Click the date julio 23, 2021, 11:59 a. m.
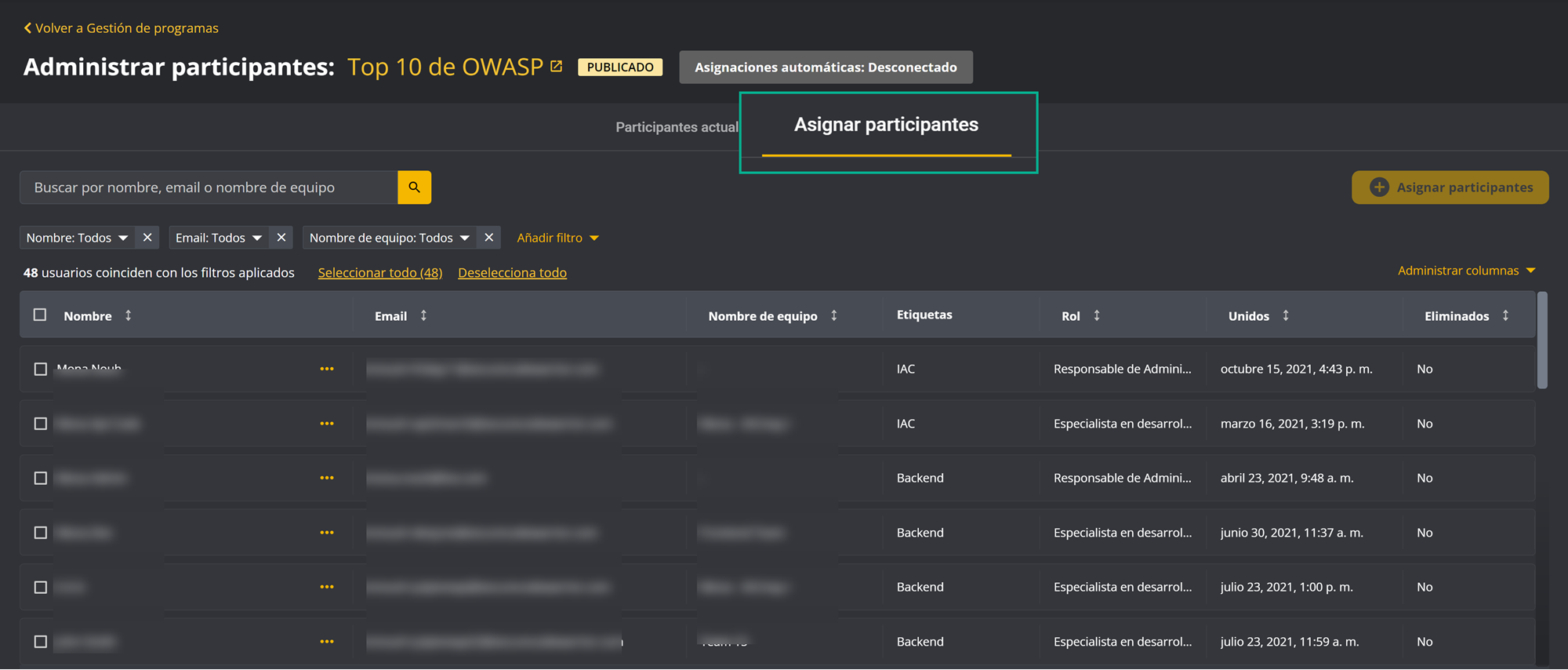This screenshot has height=670, width=1568. tap(1290, 642)
